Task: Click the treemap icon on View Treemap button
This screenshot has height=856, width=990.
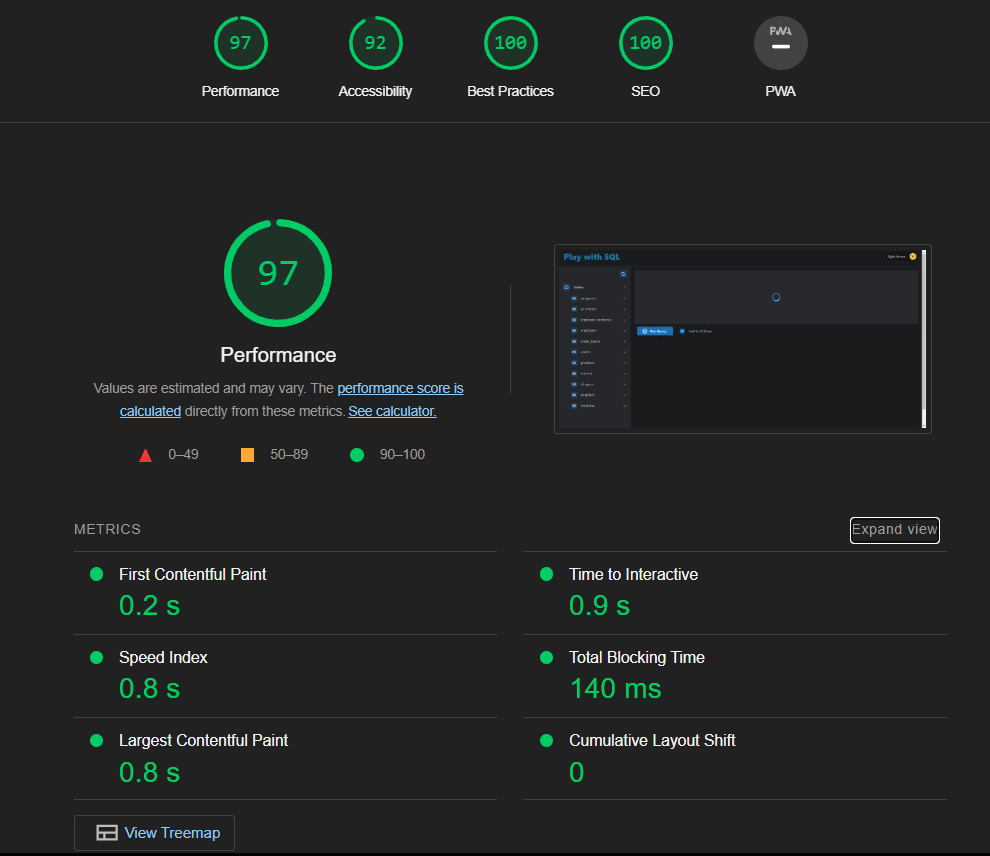Action: point(105,832)
